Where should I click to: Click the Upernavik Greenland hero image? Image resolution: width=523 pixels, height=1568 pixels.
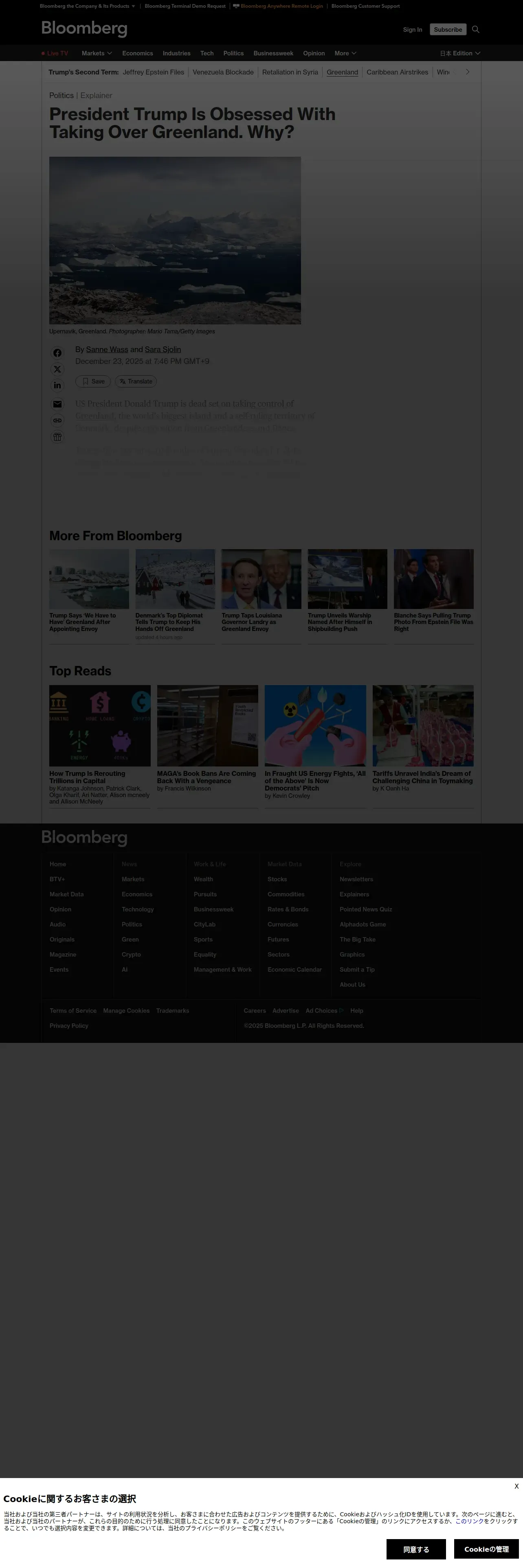pos(175,241)
